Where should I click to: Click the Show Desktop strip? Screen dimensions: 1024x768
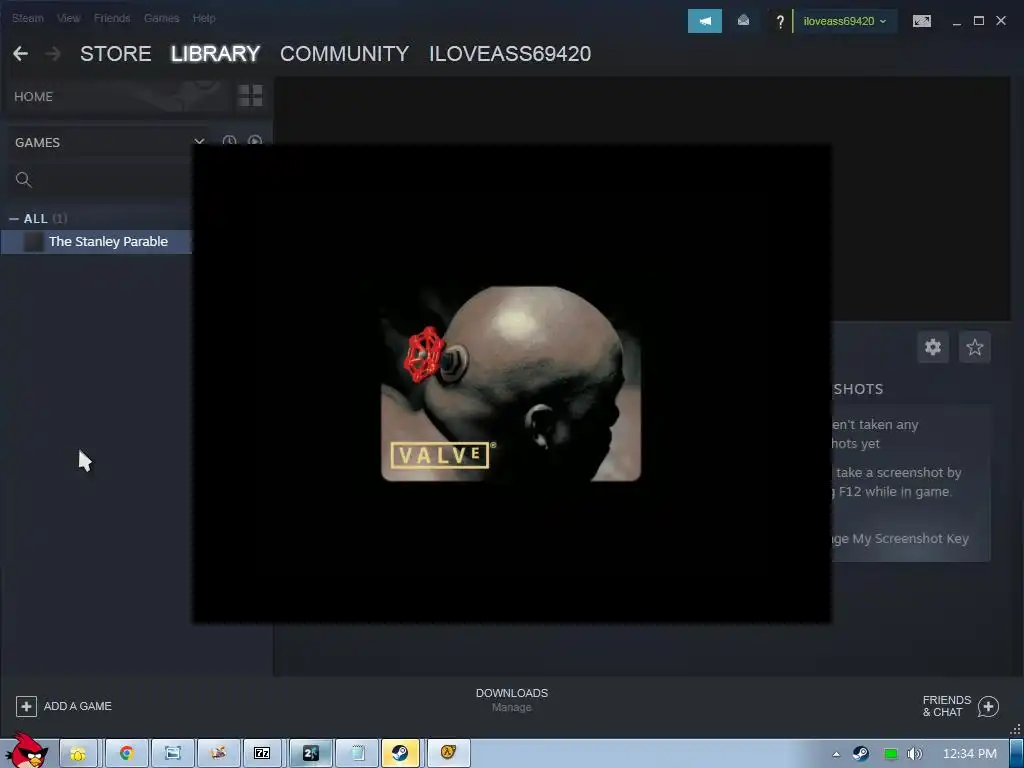pos(1016,754)
